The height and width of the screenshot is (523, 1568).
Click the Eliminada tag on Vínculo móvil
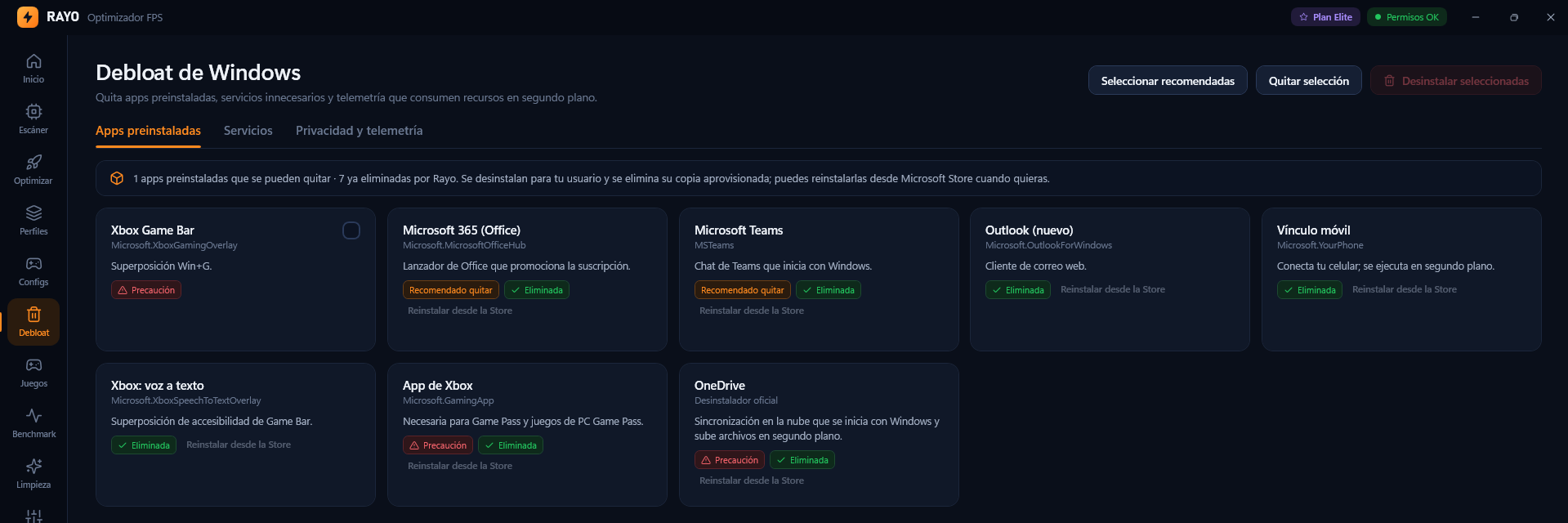point(1310,290)
